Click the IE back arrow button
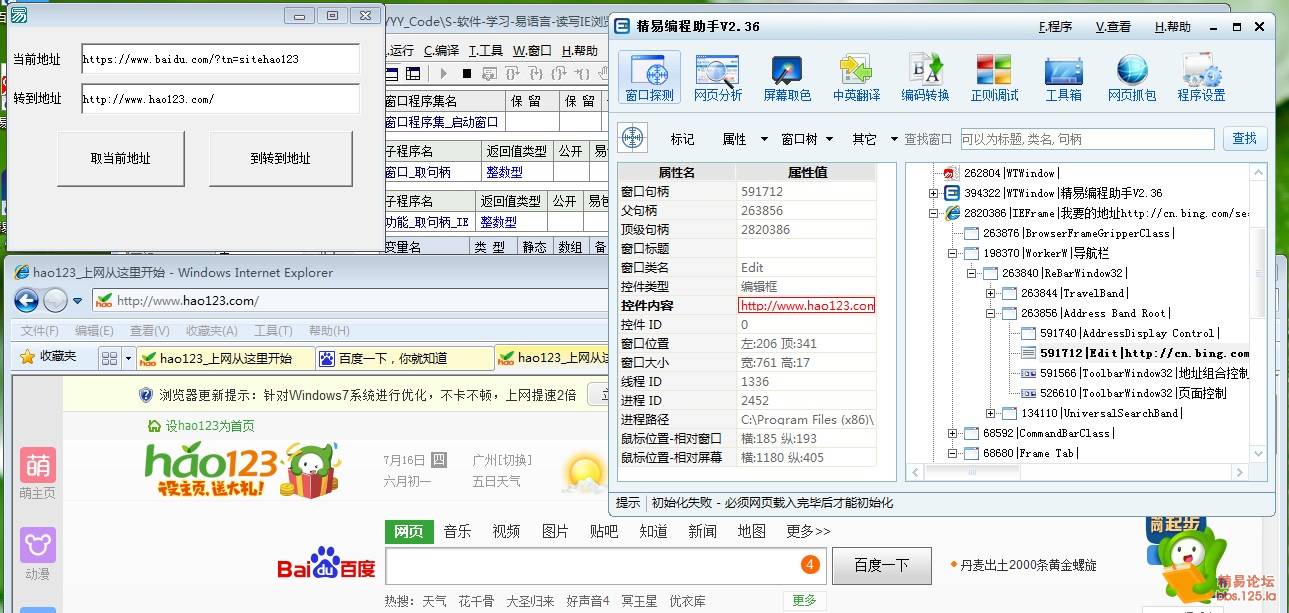The width and height of the screenshot is (1289, 613). point(26,300)
